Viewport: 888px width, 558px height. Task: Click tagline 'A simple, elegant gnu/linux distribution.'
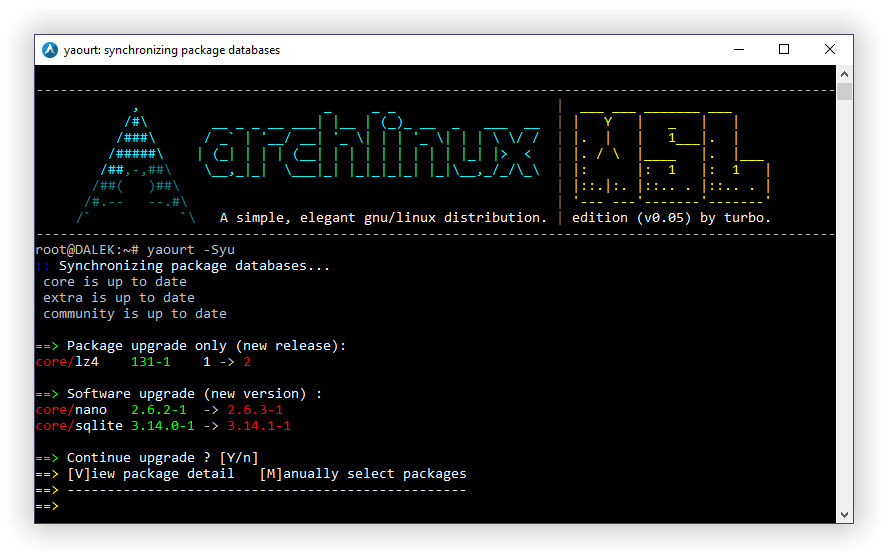(383, 218)
